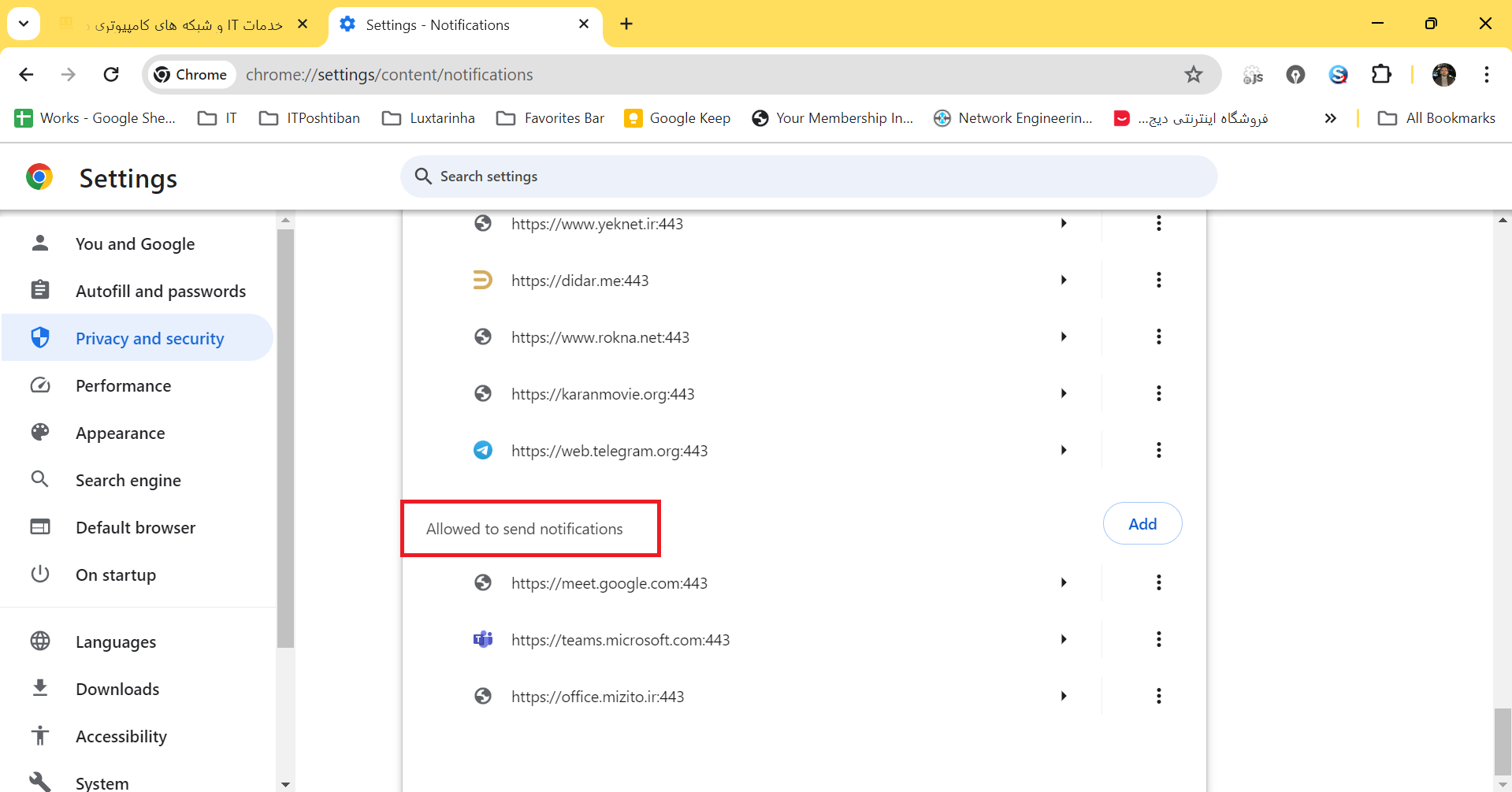Open Search engine settings
The height and width of the screenshot is (792, 1512).
pyautogui.click(x=137, y=480)
